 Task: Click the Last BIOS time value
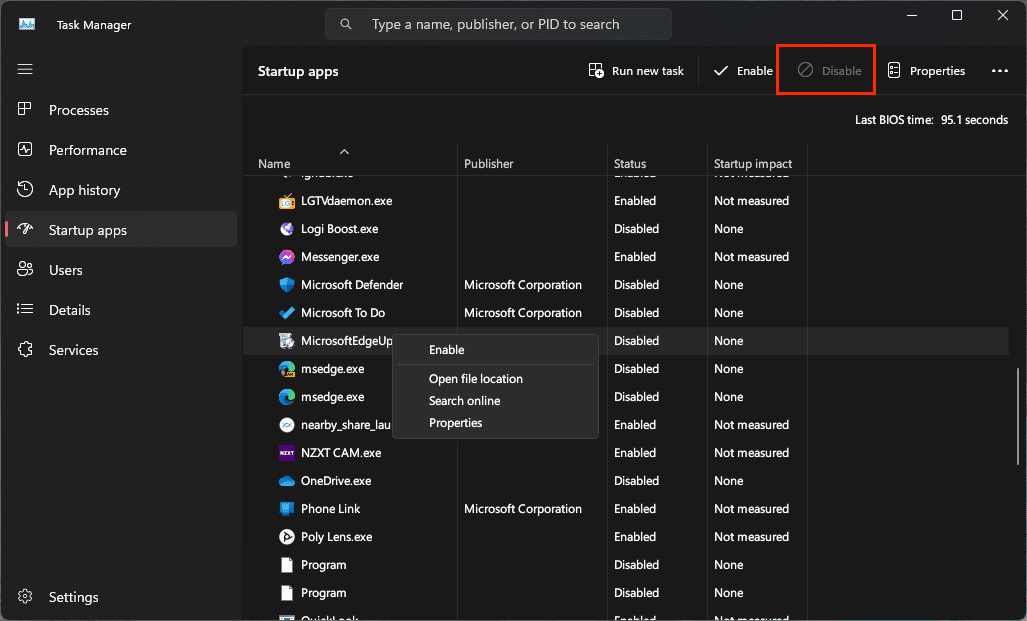(974, 120)
